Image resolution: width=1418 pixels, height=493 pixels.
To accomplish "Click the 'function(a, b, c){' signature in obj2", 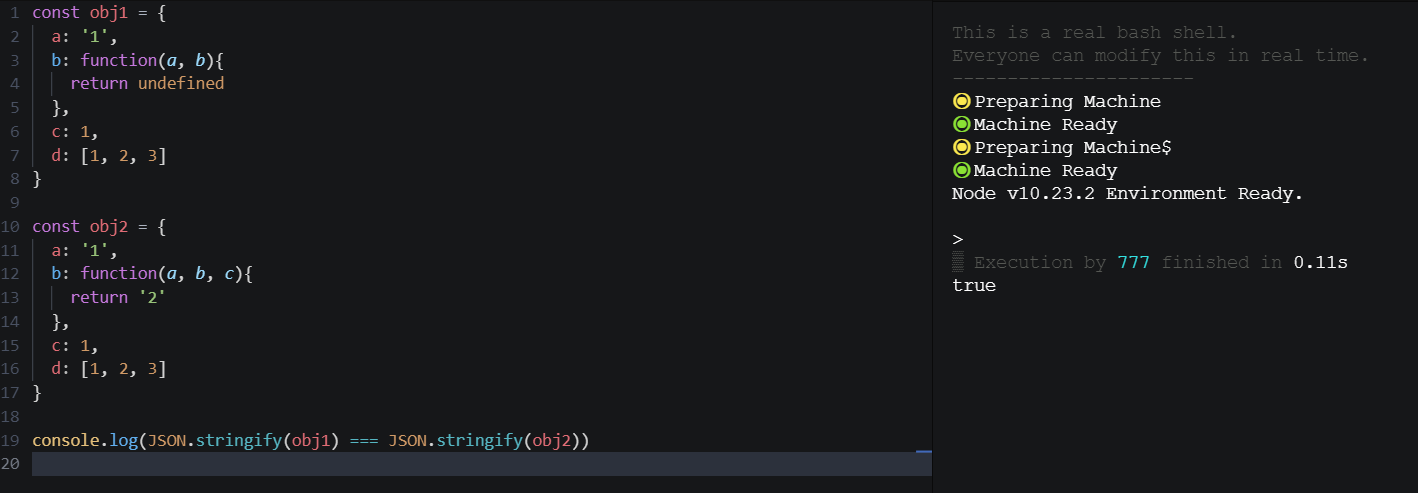I will tap(167, 274).
